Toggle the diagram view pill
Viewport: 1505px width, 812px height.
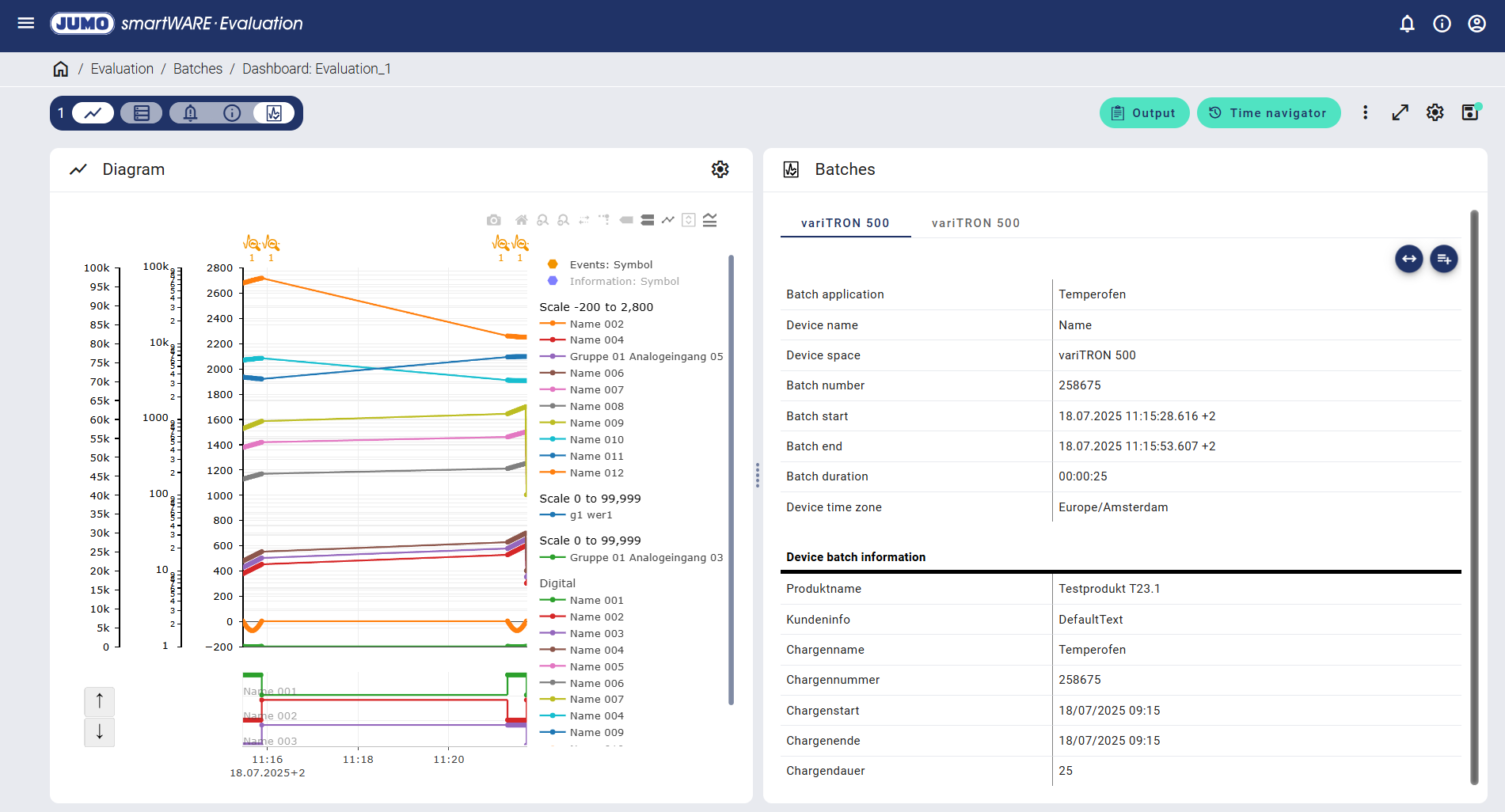pyautogui.click(x=93, y=113)
